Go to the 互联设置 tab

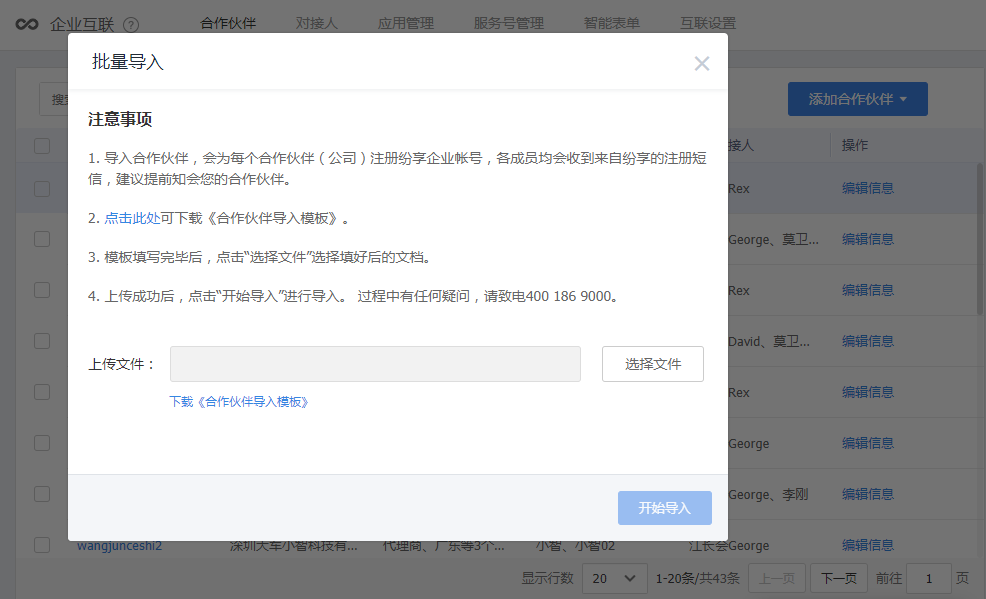(x=707, y=23)
